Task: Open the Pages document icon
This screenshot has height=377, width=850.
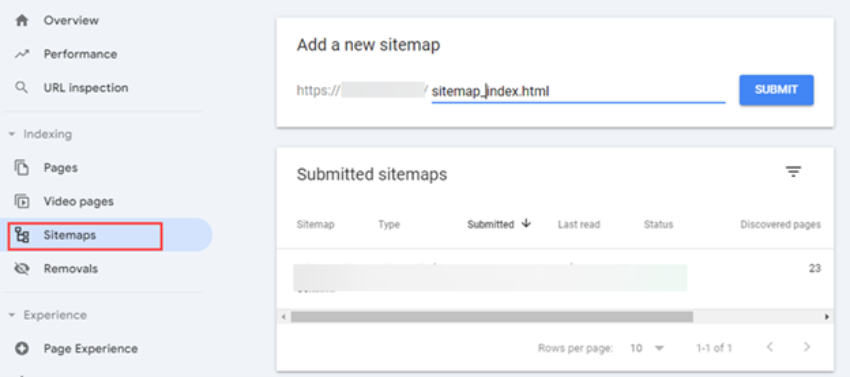Action: point(22,168)
